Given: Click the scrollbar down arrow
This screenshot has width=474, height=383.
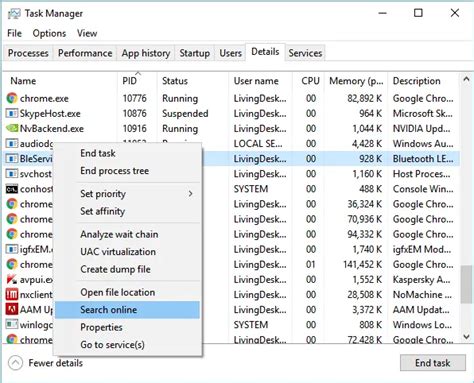Looking at the screenshot, I should tap(466, 337).
